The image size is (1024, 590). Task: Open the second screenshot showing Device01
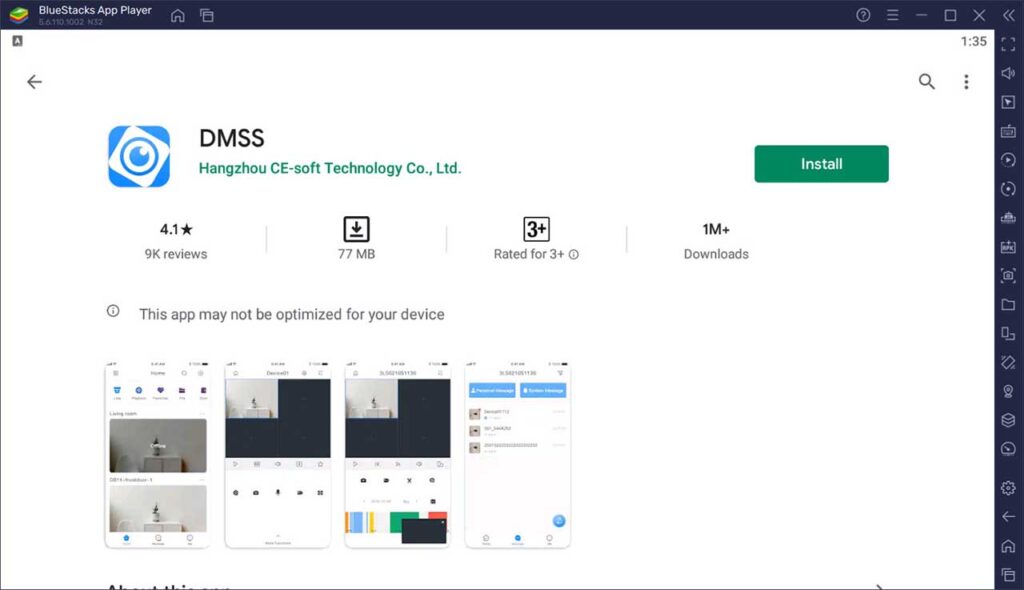tap(278, 453)
